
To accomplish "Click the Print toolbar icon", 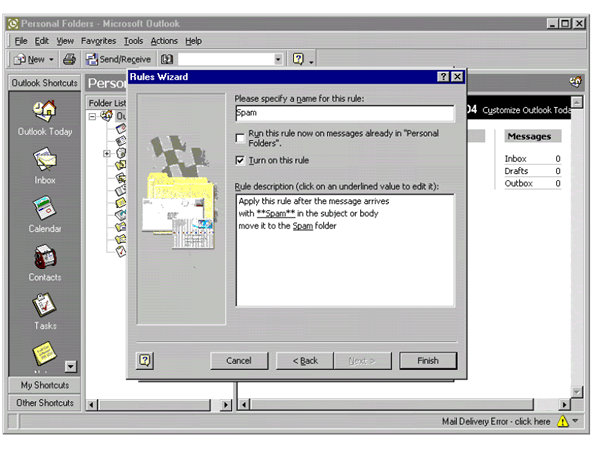I will tap(69, 59).
